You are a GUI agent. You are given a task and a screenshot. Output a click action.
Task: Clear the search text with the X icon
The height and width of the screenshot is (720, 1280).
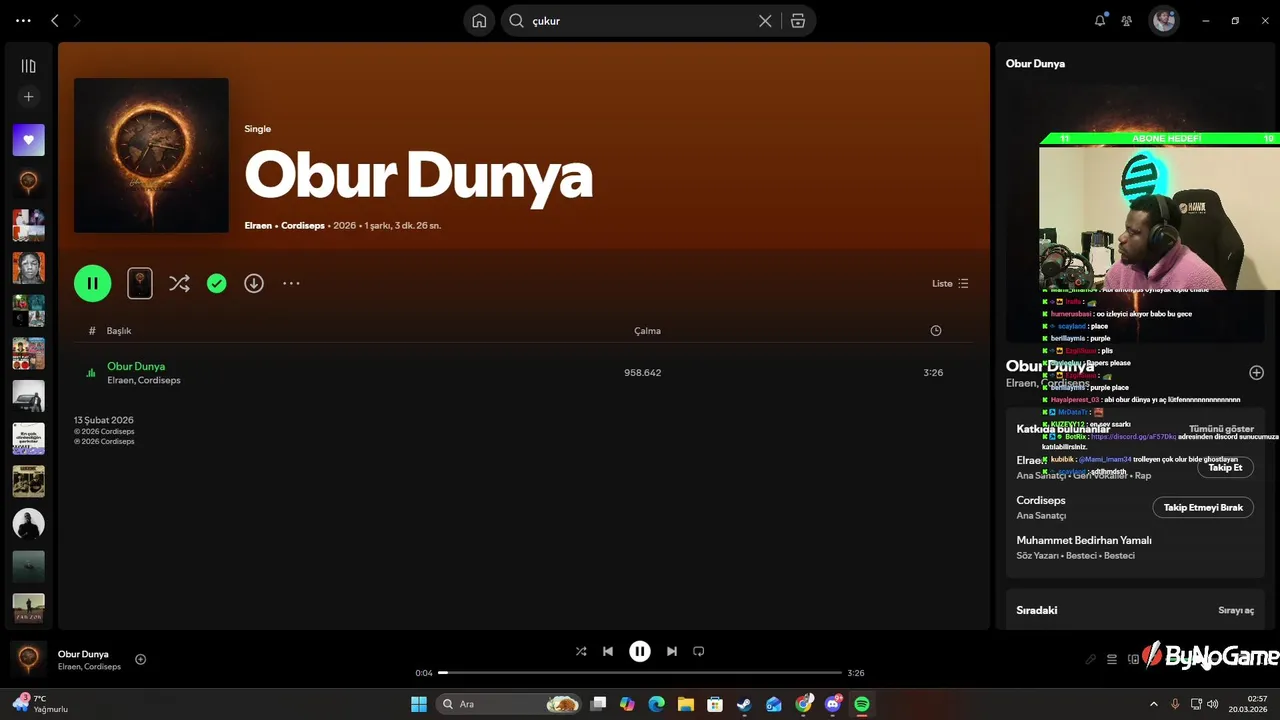pos(765,21)
